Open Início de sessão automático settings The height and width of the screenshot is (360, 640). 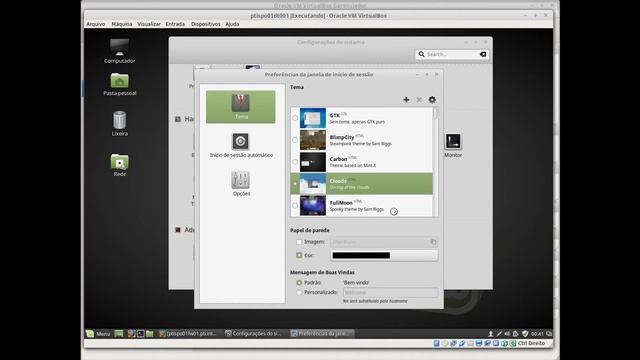(x=241, y=145)
